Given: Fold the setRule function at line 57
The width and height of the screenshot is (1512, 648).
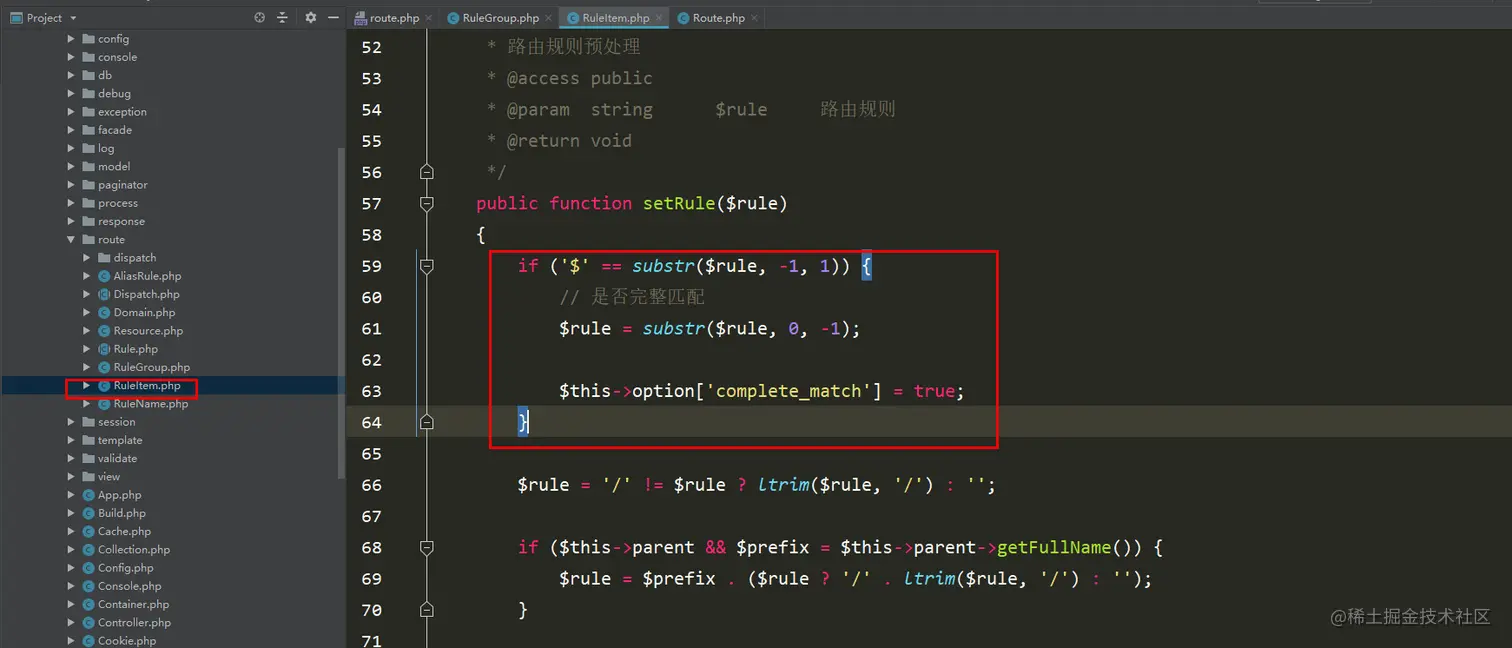Looking at the screenshot, I should [427, 203].
